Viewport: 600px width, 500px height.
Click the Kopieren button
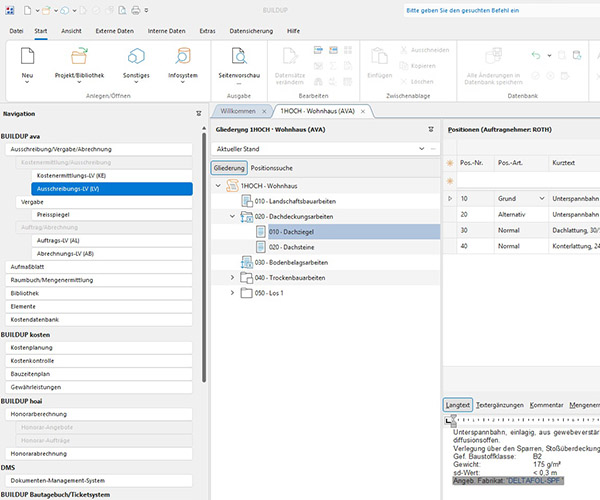pyautogui.click(x=417, y=66)
